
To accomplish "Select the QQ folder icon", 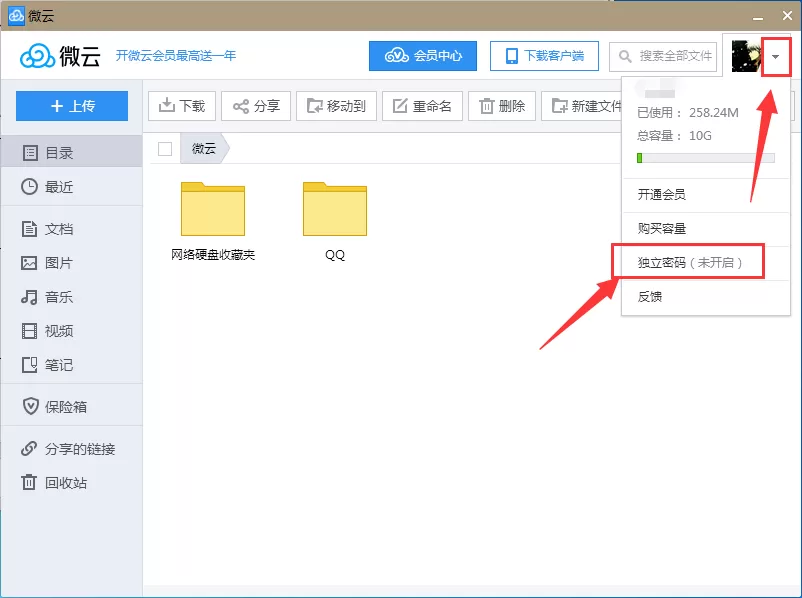I will point(335,209).
